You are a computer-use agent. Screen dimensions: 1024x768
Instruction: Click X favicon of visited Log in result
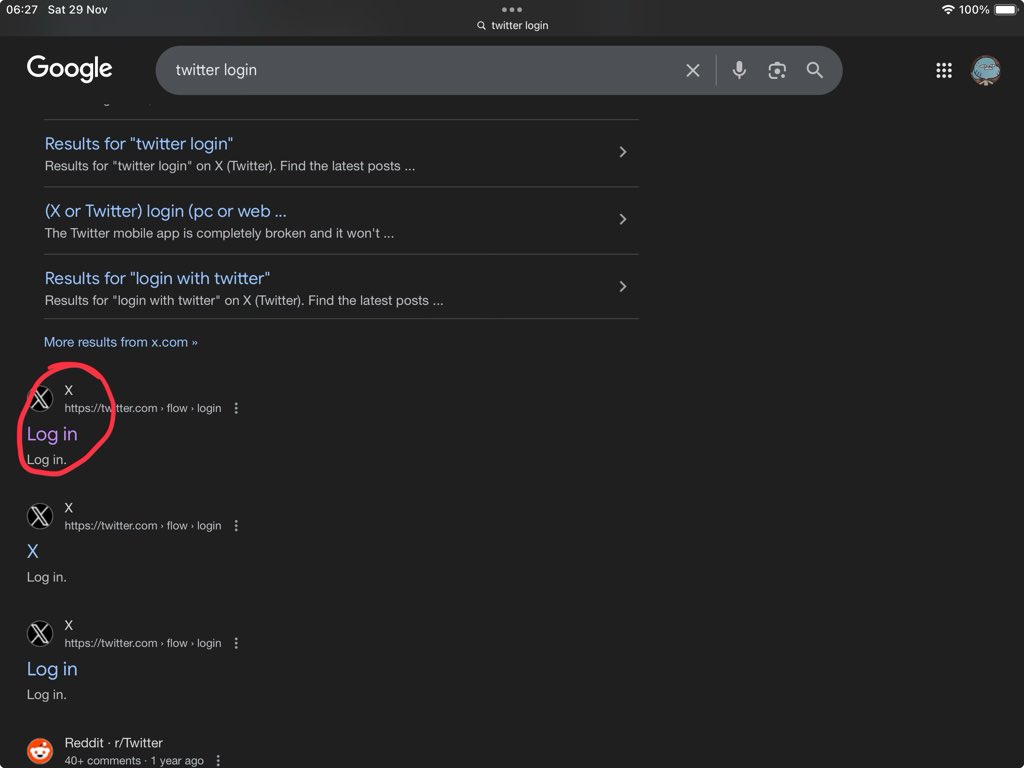[x=40, y=399]
